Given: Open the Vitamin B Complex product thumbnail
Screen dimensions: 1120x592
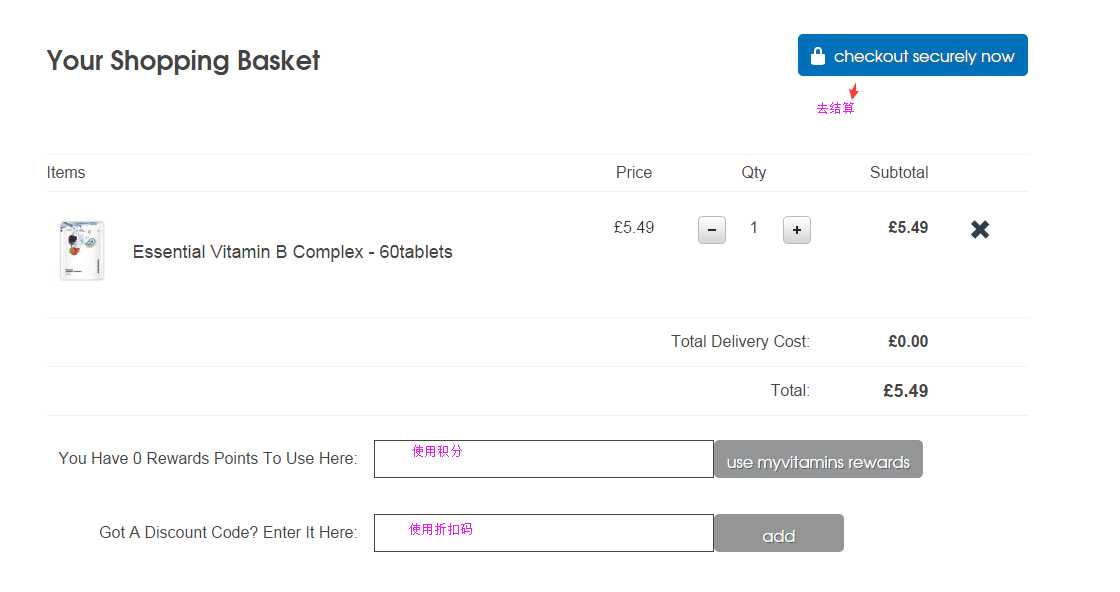Looking at the screenshot, I should click(x=81, y=251).
